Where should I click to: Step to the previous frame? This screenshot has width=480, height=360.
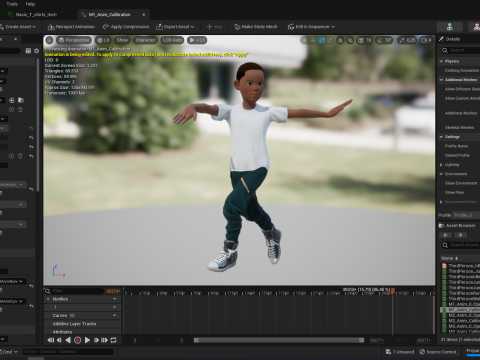(x=59, y=340)
